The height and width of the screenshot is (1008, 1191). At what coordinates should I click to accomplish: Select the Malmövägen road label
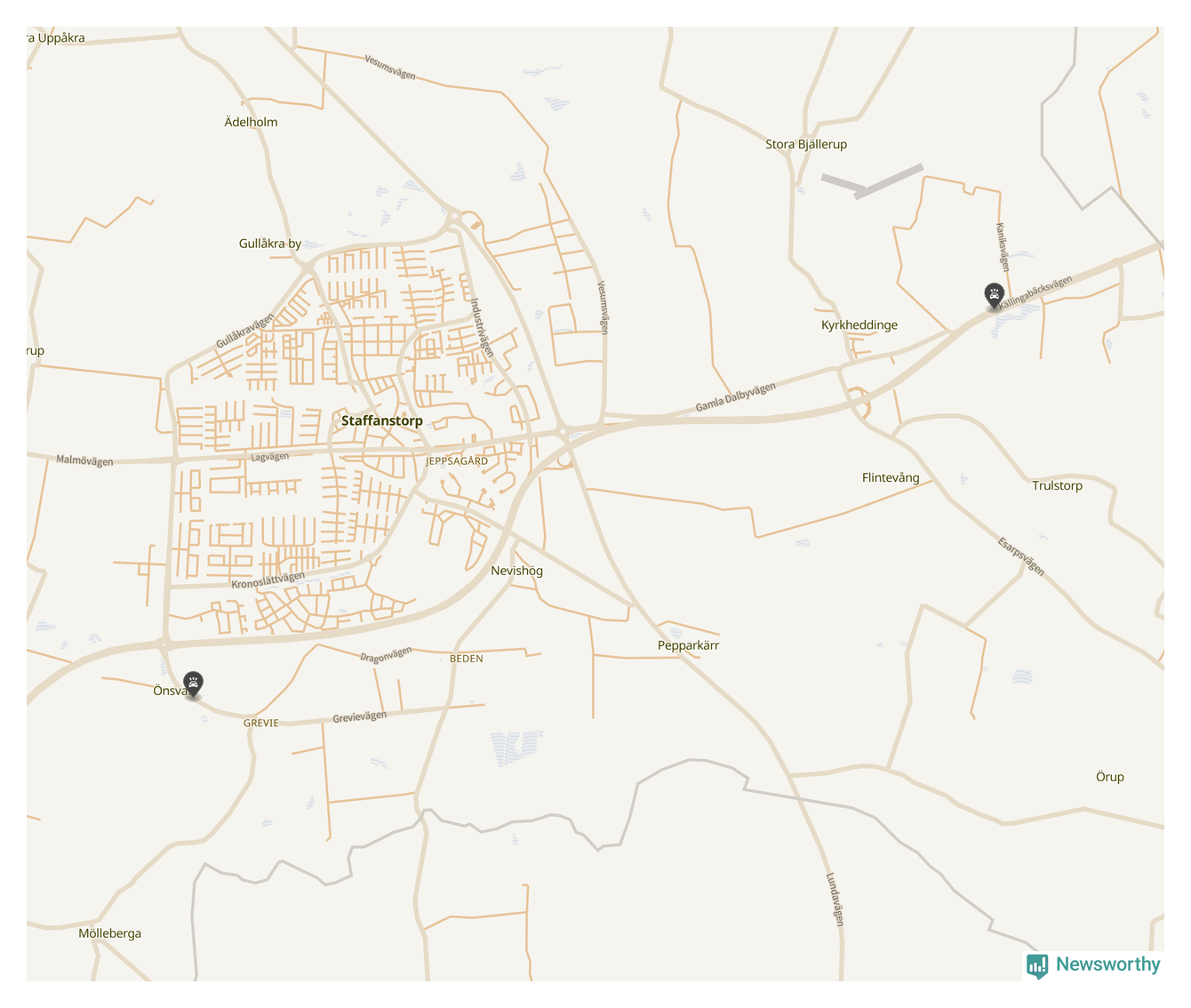click(84, 460)
